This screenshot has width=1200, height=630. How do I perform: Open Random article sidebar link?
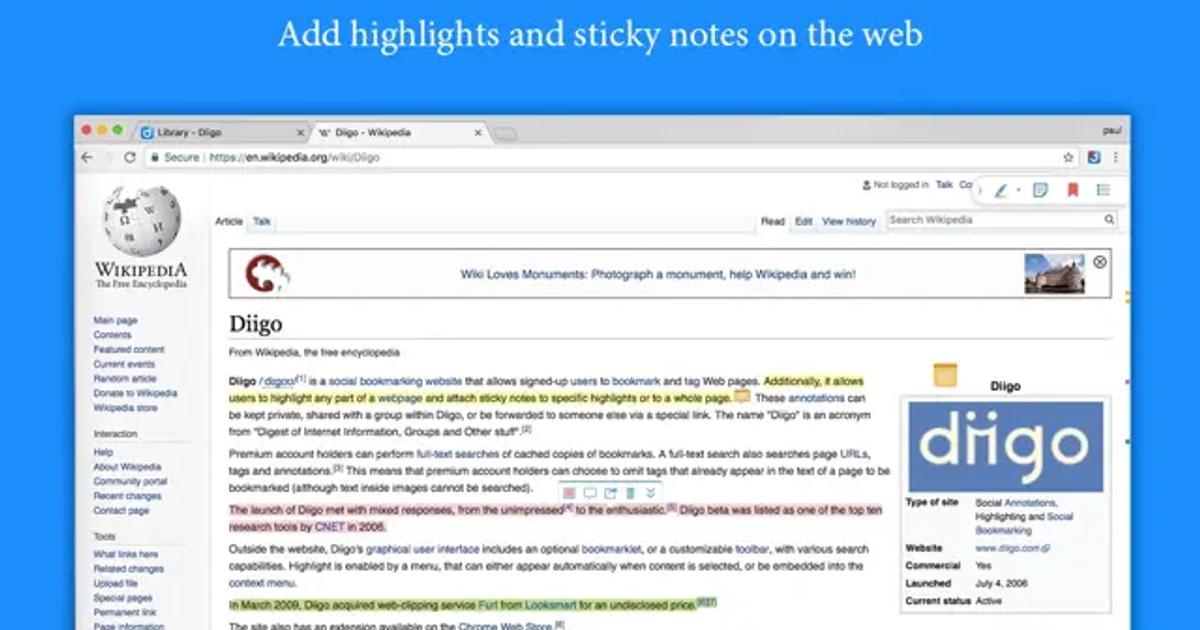(x=125, y=379)
